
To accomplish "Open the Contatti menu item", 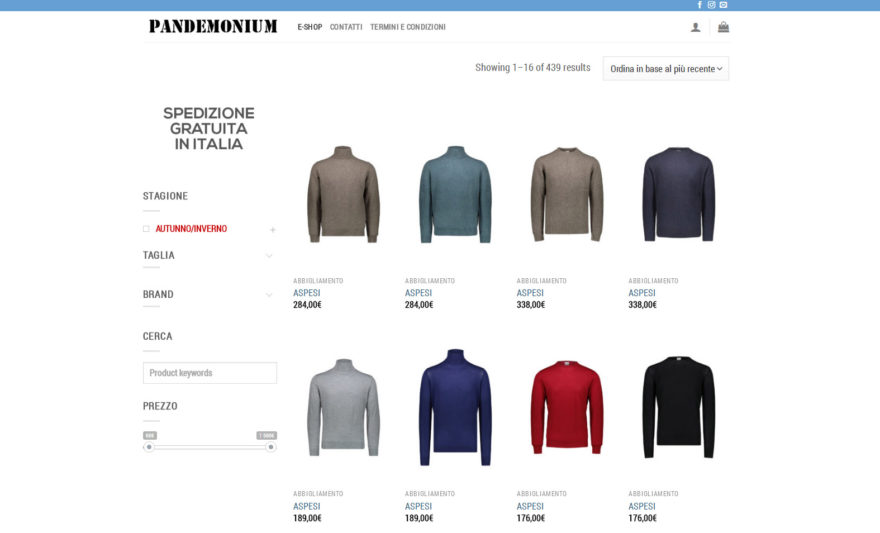I will click(346, 27).
